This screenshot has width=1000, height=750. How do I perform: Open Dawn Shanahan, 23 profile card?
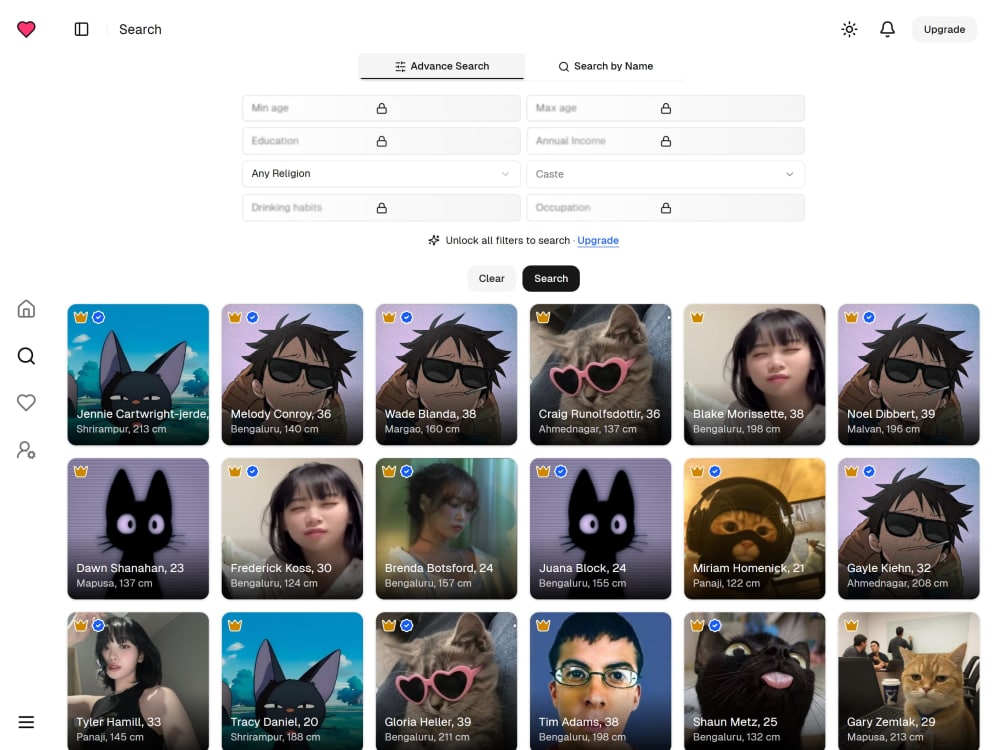[x=138, y=529]
